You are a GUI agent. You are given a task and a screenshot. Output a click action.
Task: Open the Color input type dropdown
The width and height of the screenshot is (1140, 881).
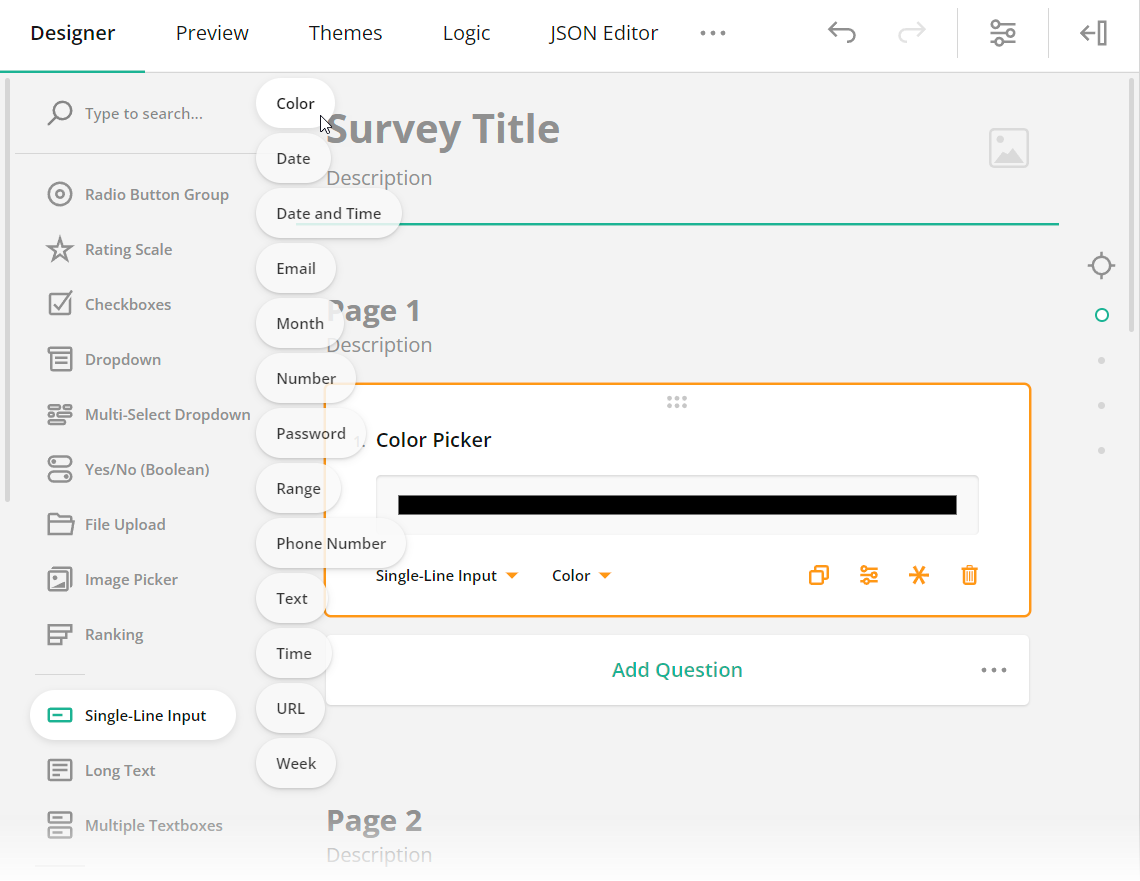click(x=580, y=575)
